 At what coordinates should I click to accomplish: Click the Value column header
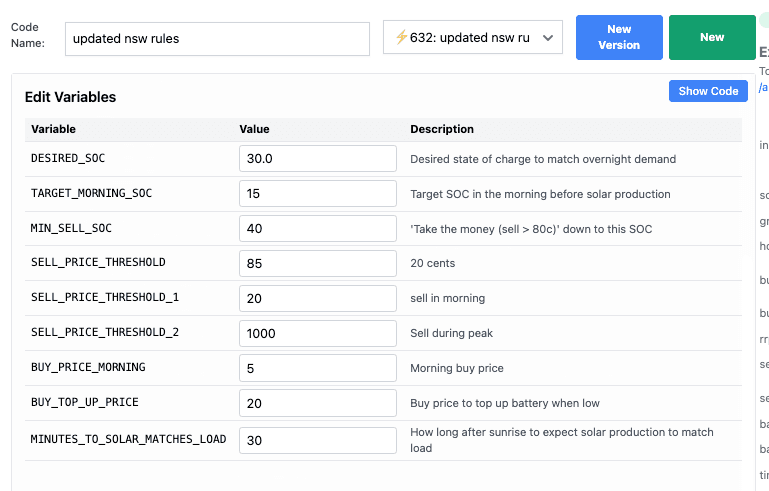point(254,129)
